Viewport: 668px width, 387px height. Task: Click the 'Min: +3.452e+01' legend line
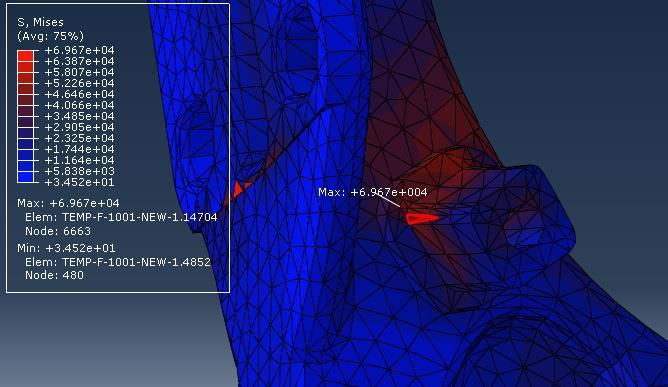pos(66,248)
